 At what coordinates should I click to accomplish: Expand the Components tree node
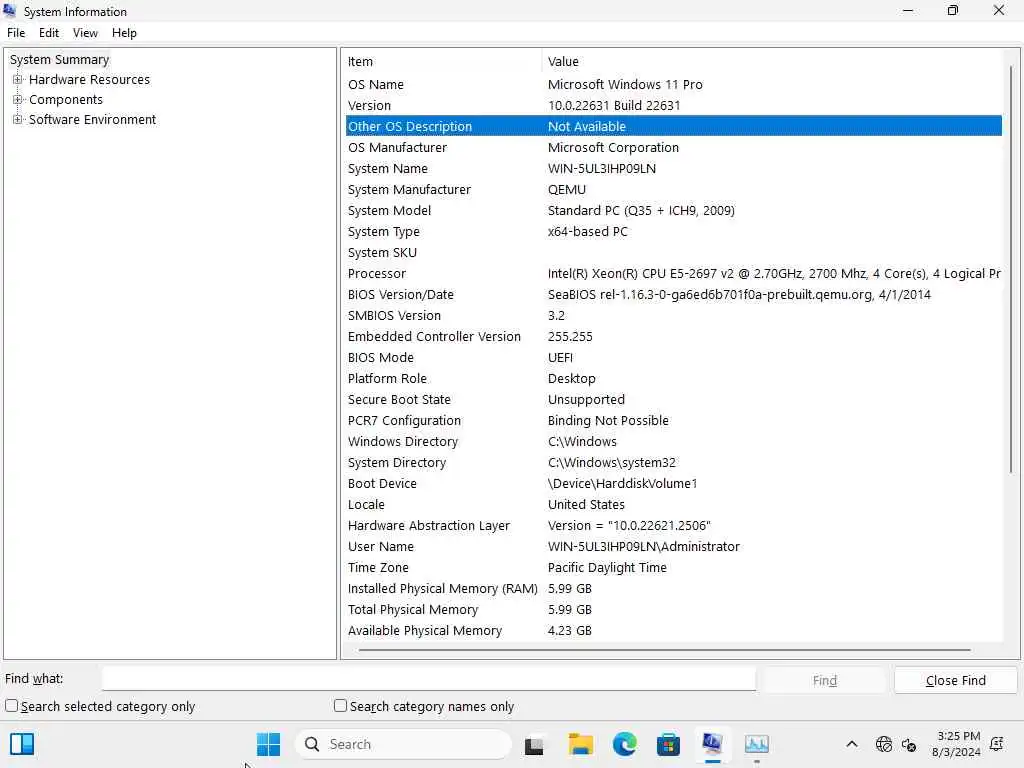point(18,99)
